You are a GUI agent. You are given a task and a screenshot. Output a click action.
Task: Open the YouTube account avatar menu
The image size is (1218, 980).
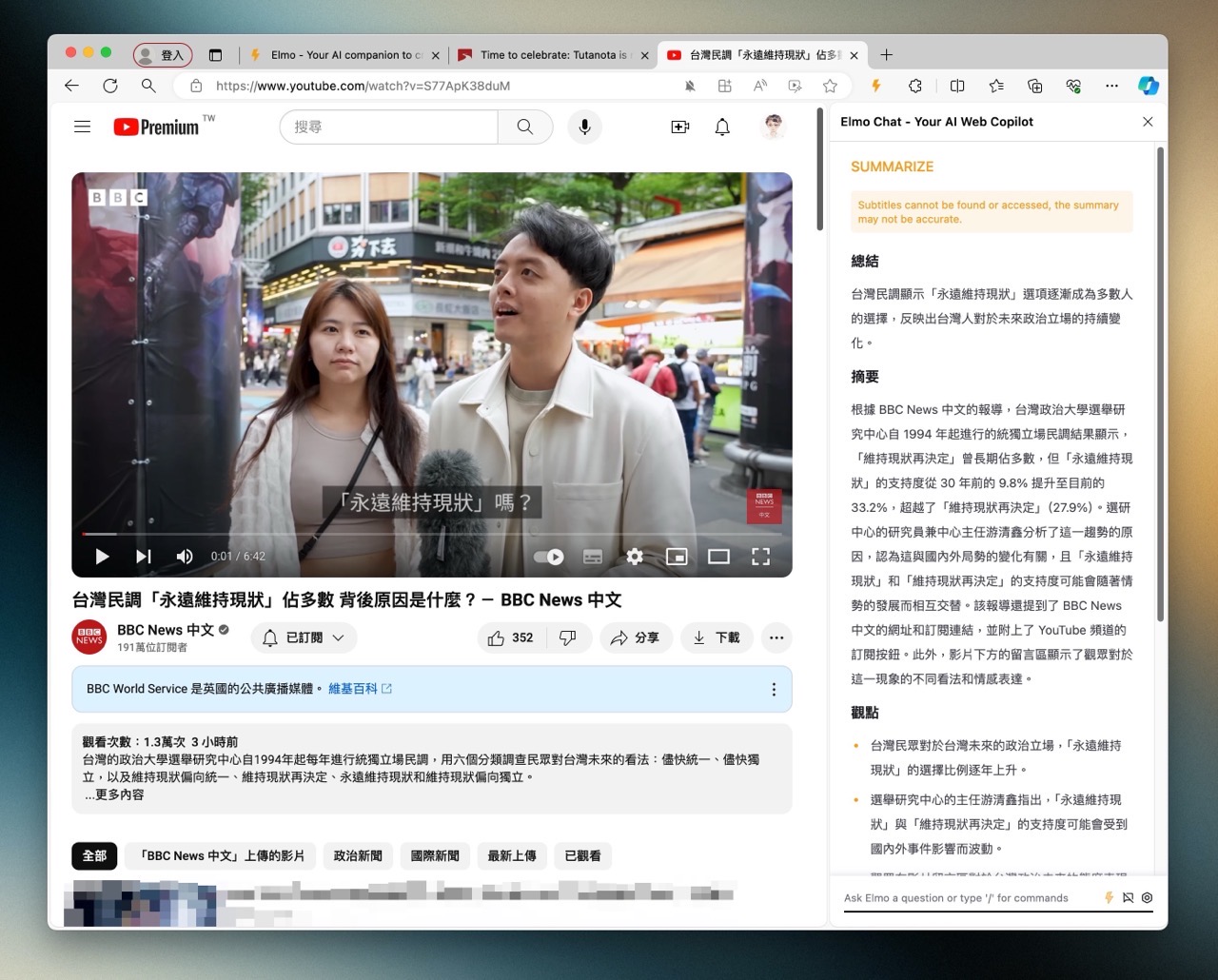click(x=774, y=127)
